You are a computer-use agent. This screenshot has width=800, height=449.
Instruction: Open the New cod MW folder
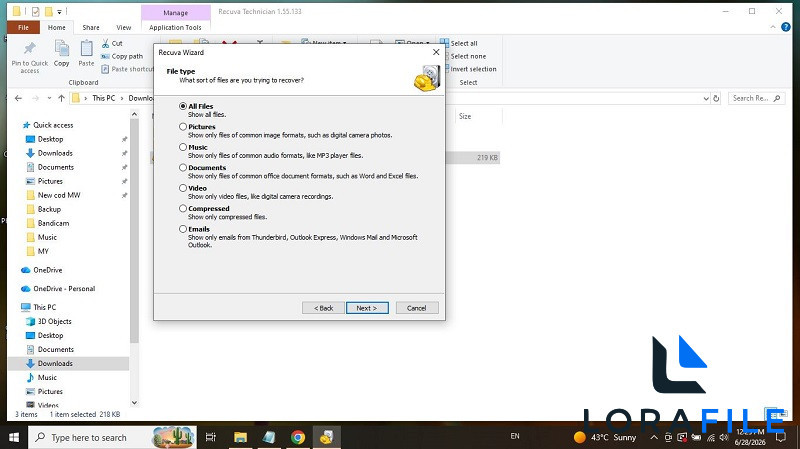59,195
